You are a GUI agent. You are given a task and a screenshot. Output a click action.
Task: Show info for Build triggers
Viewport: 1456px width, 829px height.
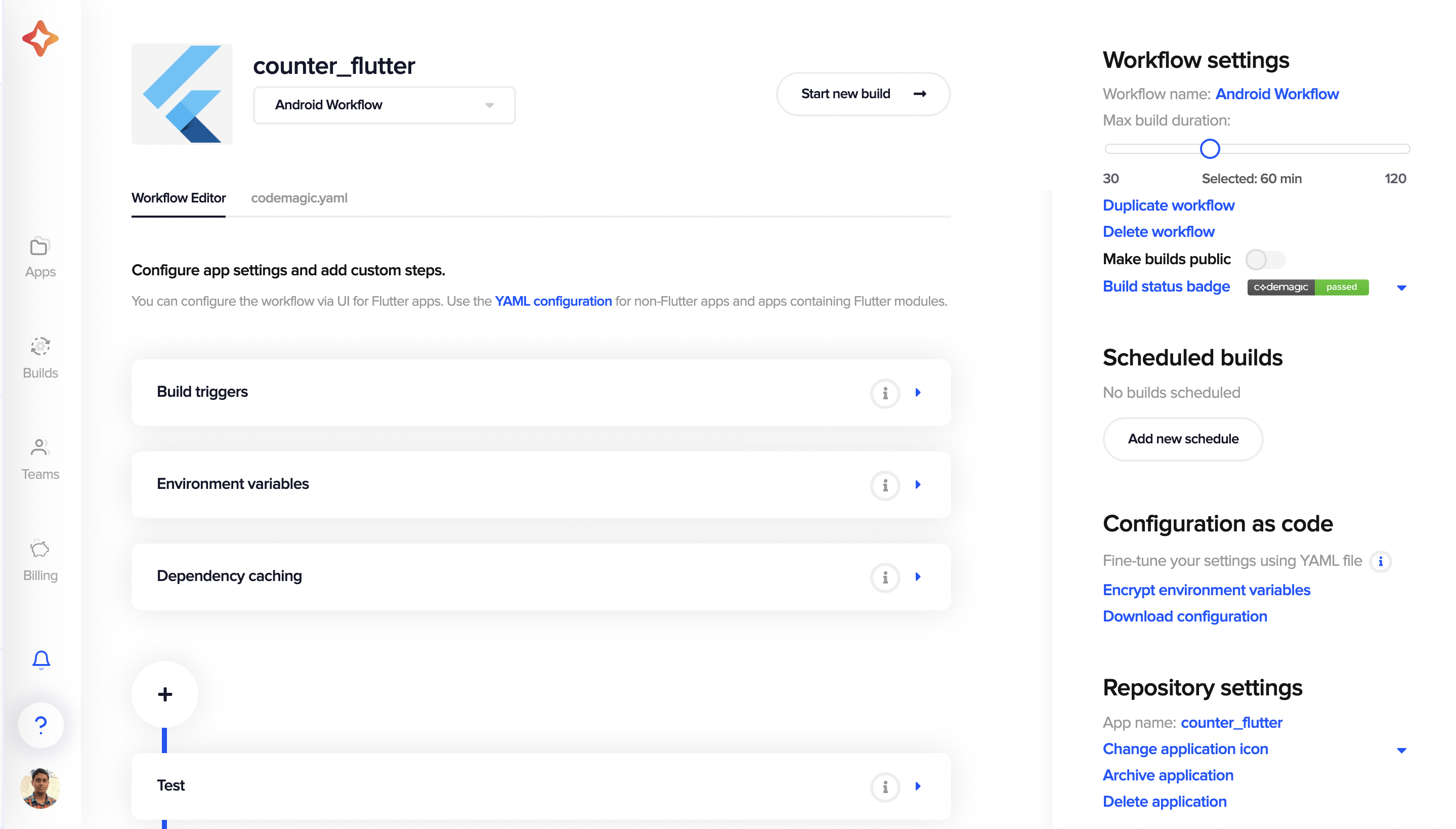coord(885,393)
